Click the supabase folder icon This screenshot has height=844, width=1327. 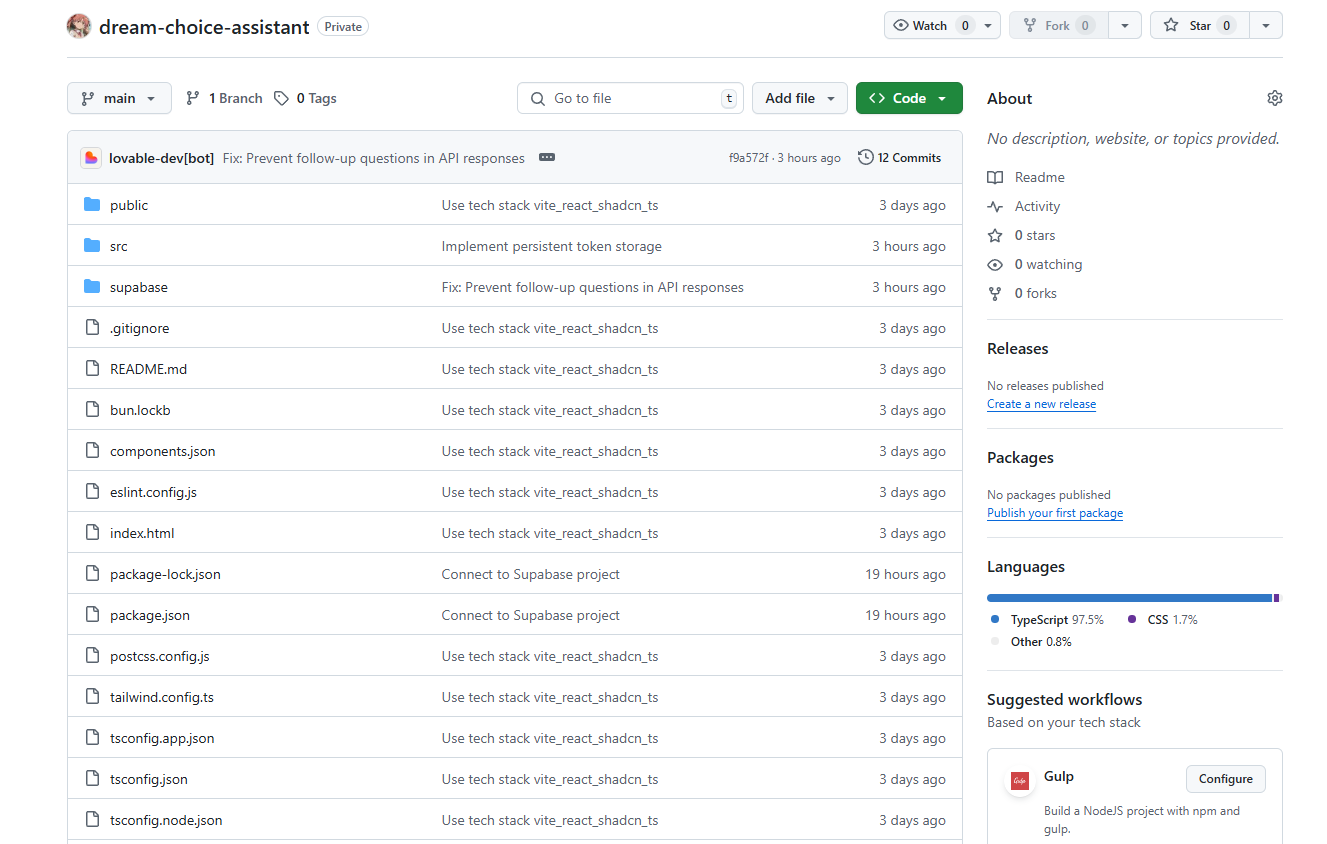(x=92, y=287)
